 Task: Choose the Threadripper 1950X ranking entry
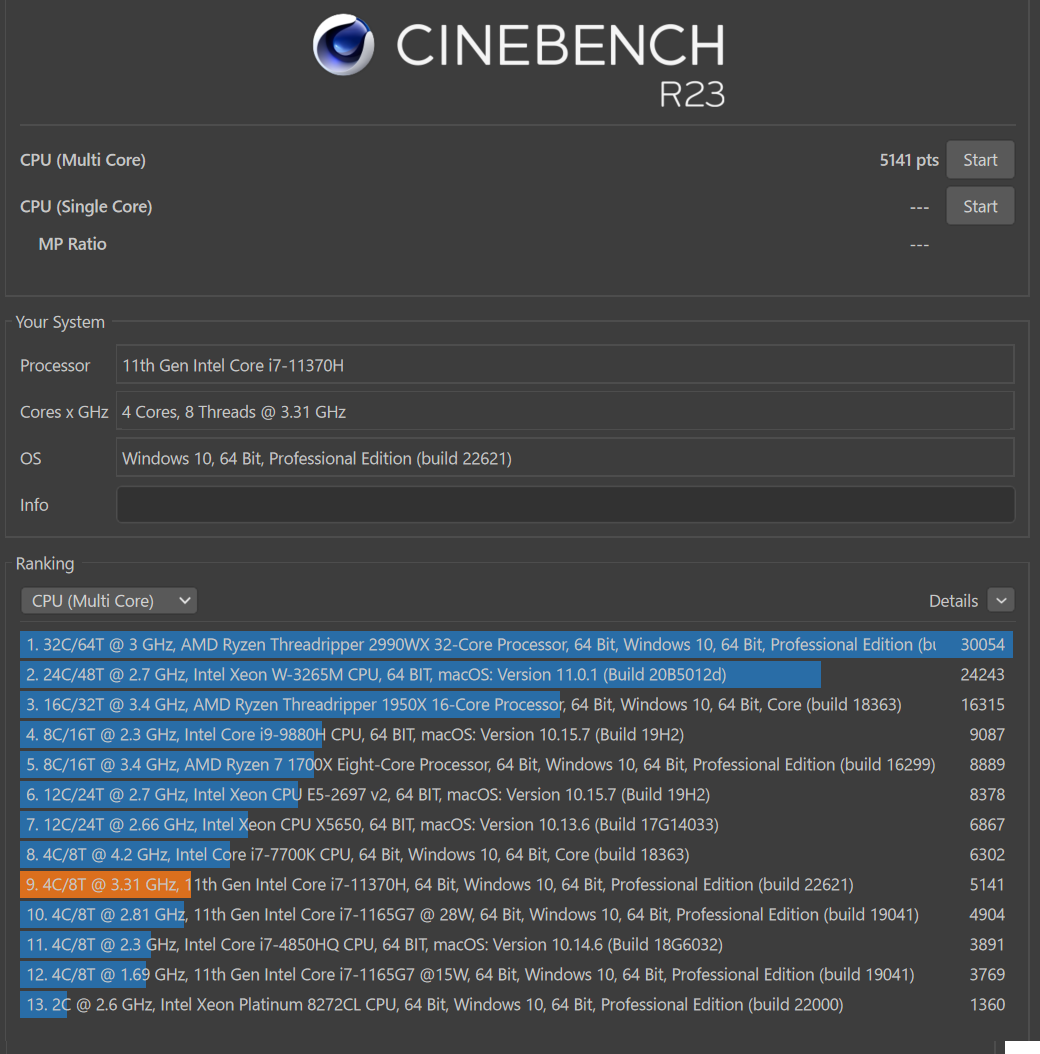(x=470, y=705)
